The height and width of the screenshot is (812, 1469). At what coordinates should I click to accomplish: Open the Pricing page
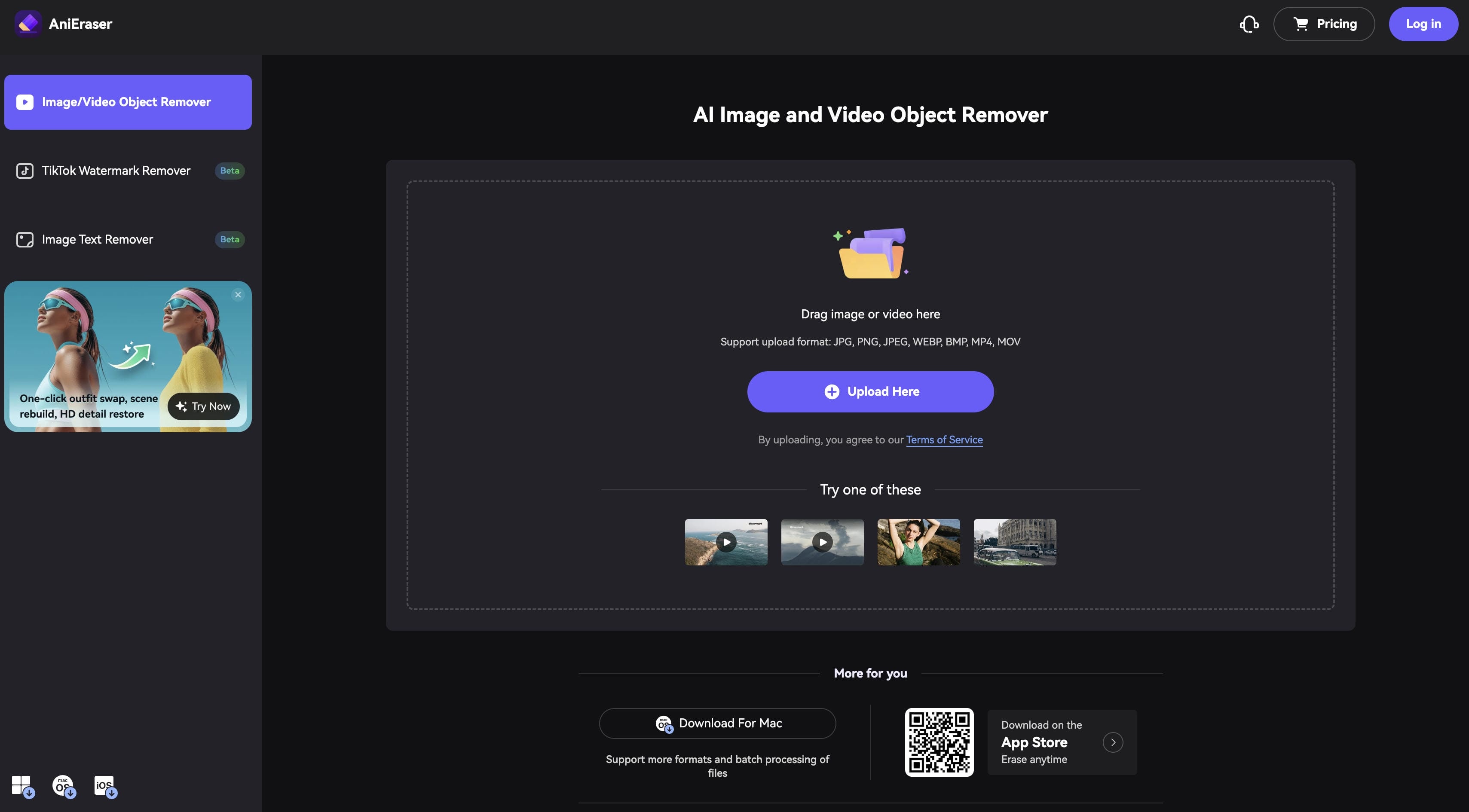click(x=1324, y=24)
